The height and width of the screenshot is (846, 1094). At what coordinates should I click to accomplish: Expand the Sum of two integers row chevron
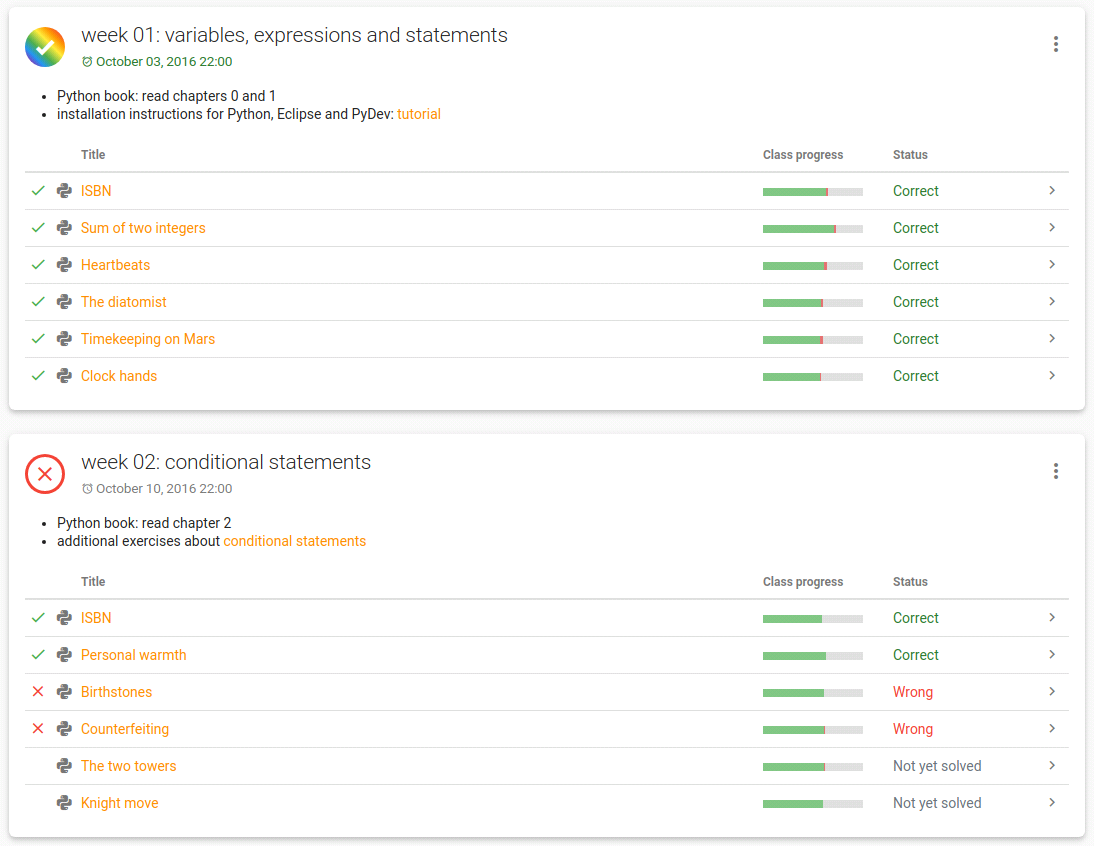tap(1052, 227)
